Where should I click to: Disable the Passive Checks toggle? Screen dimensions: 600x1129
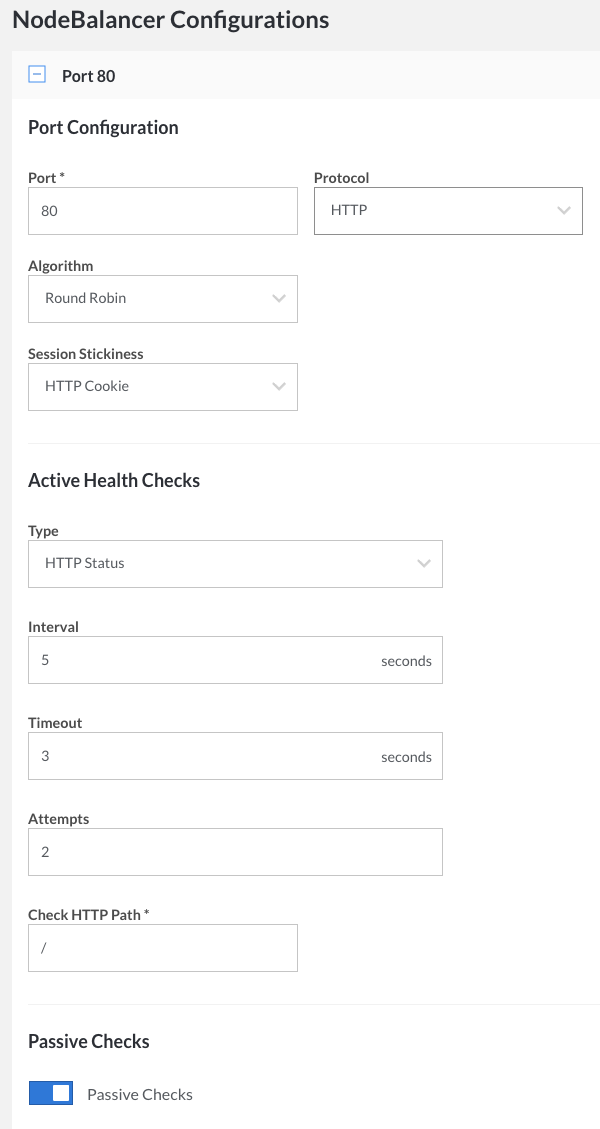pyautogui.click(x=49, y=1092)
